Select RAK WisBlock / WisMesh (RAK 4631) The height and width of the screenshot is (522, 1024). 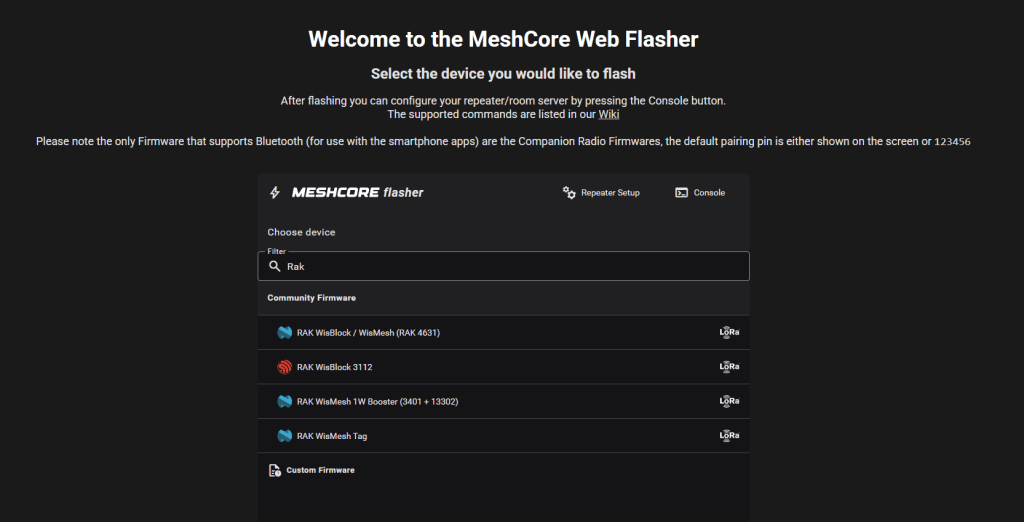368,333
